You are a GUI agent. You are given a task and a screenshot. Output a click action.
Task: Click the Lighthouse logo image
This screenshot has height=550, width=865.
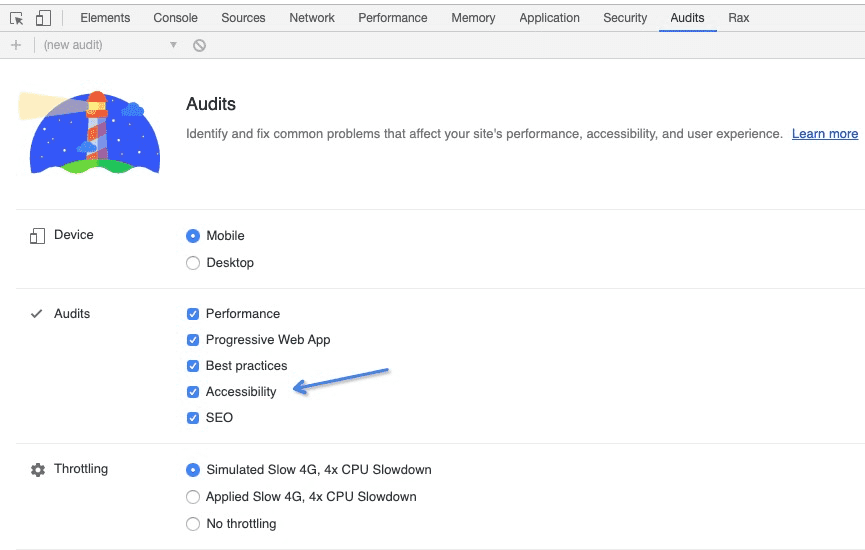coord(89,132)
